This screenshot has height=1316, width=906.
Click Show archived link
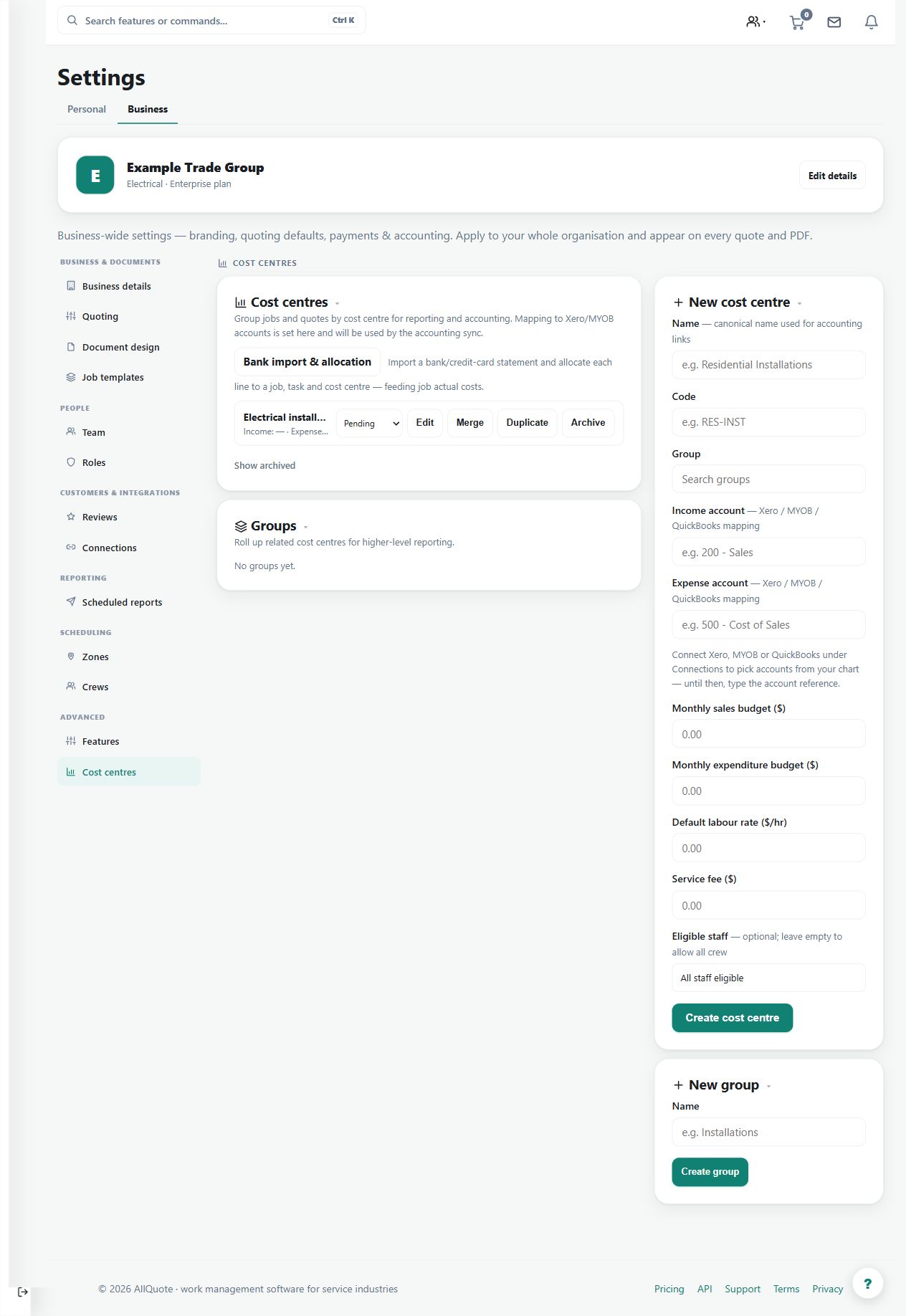tap(264, 465)
